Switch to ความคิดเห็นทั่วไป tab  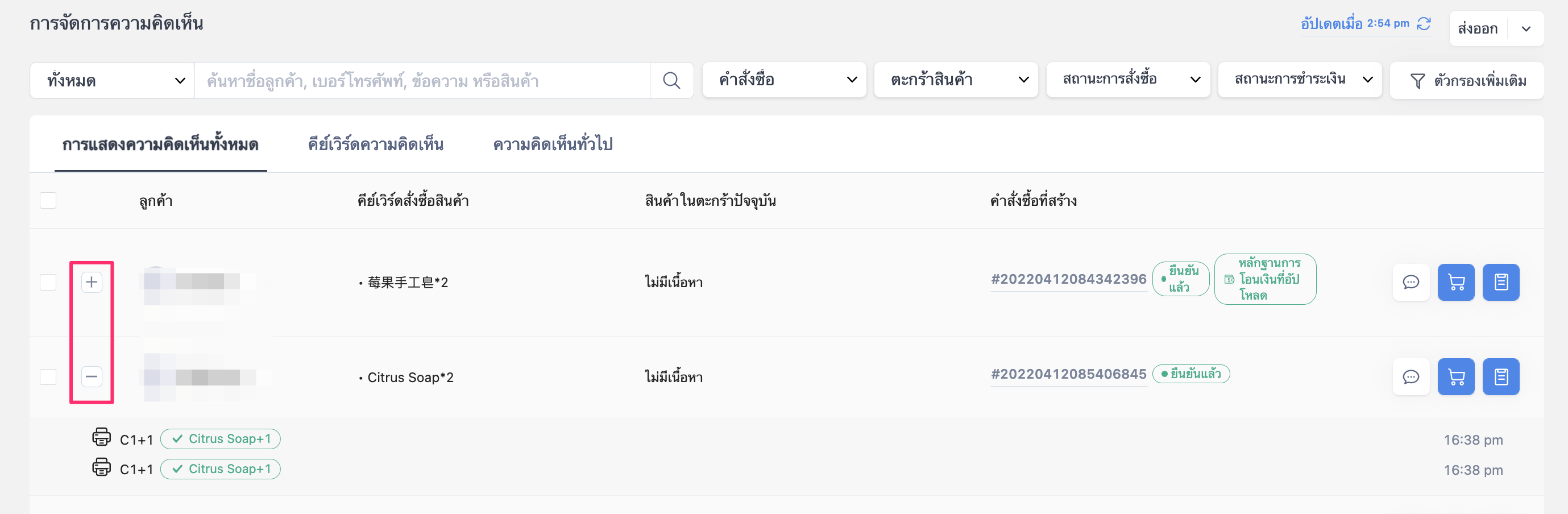(553, 144)
